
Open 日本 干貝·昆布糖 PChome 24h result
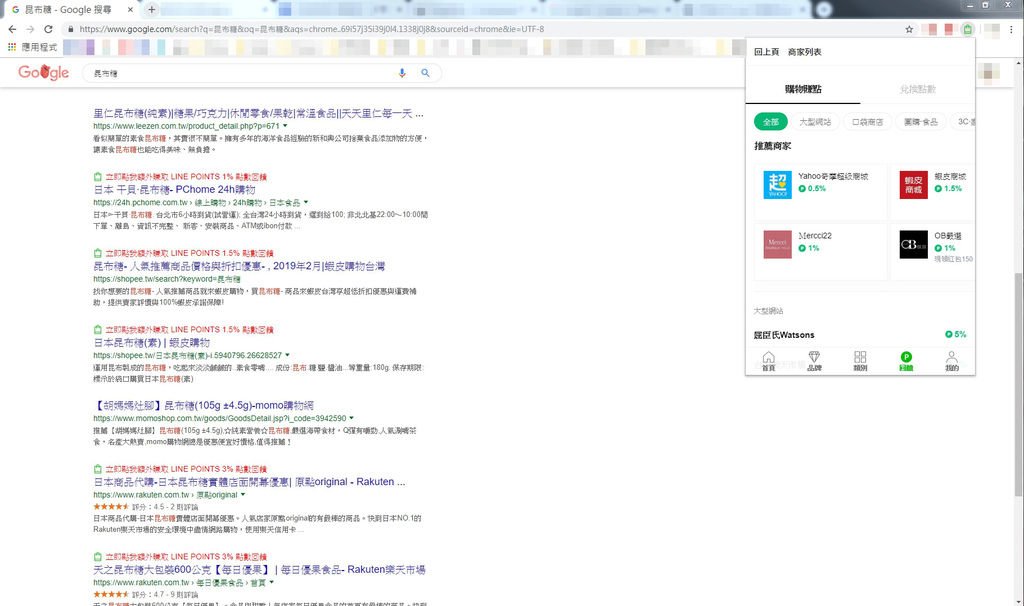(174, 189)
